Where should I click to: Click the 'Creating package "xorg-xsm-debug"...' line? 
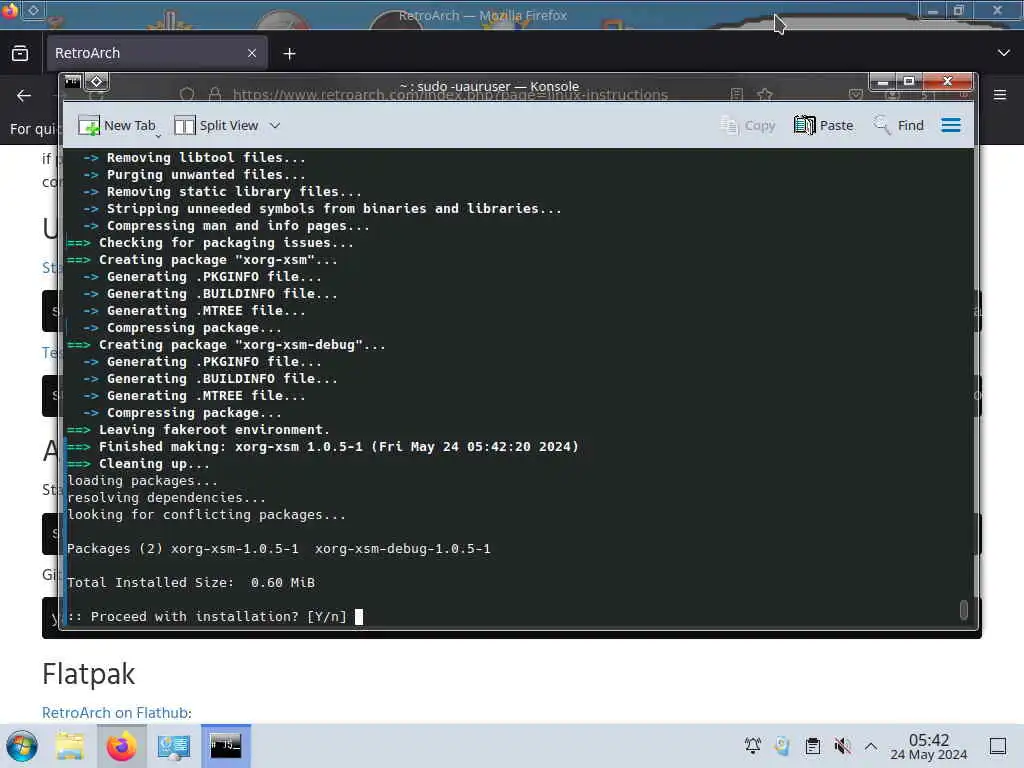click(226, 345)
